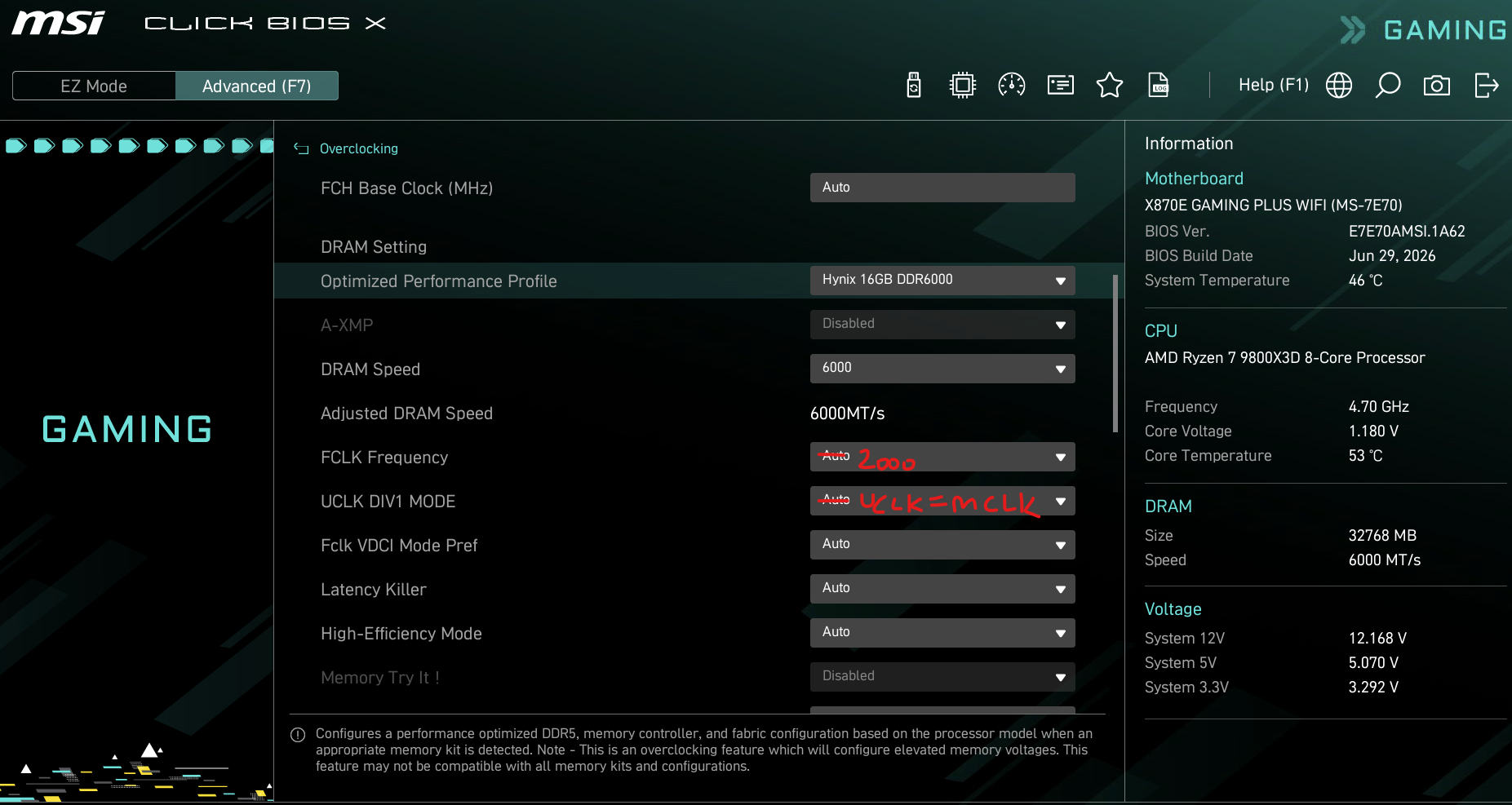Open Favorites using the star icon

tap(1110, 85)
